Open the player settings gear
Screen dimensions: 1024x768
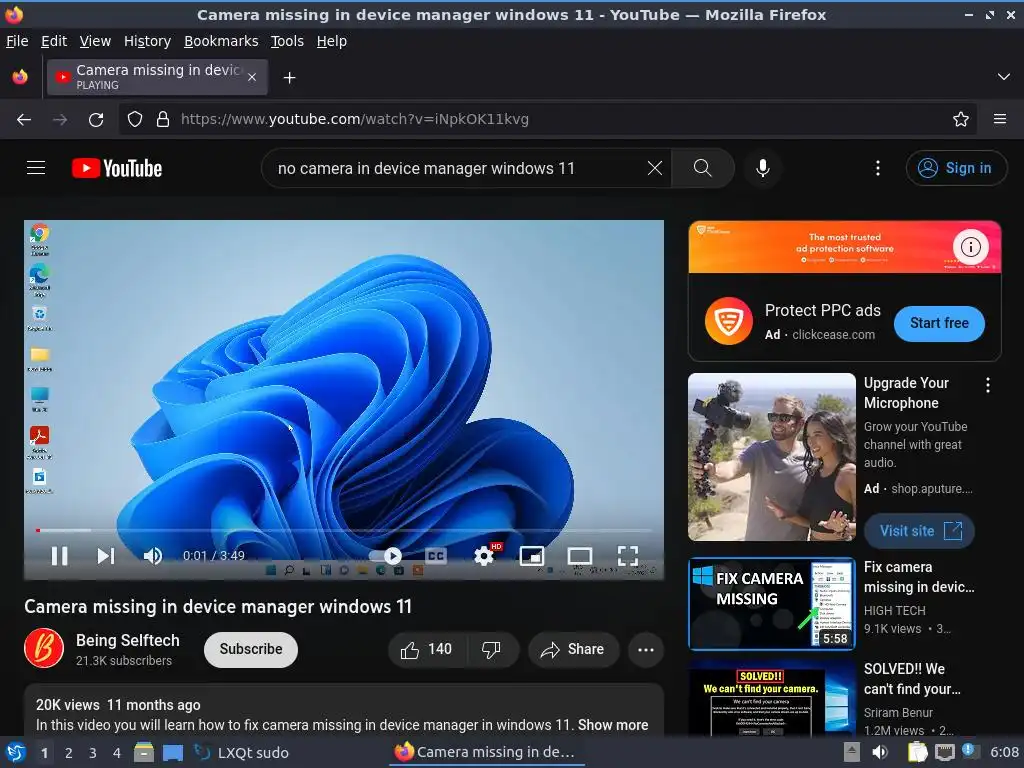click(484, 556)
